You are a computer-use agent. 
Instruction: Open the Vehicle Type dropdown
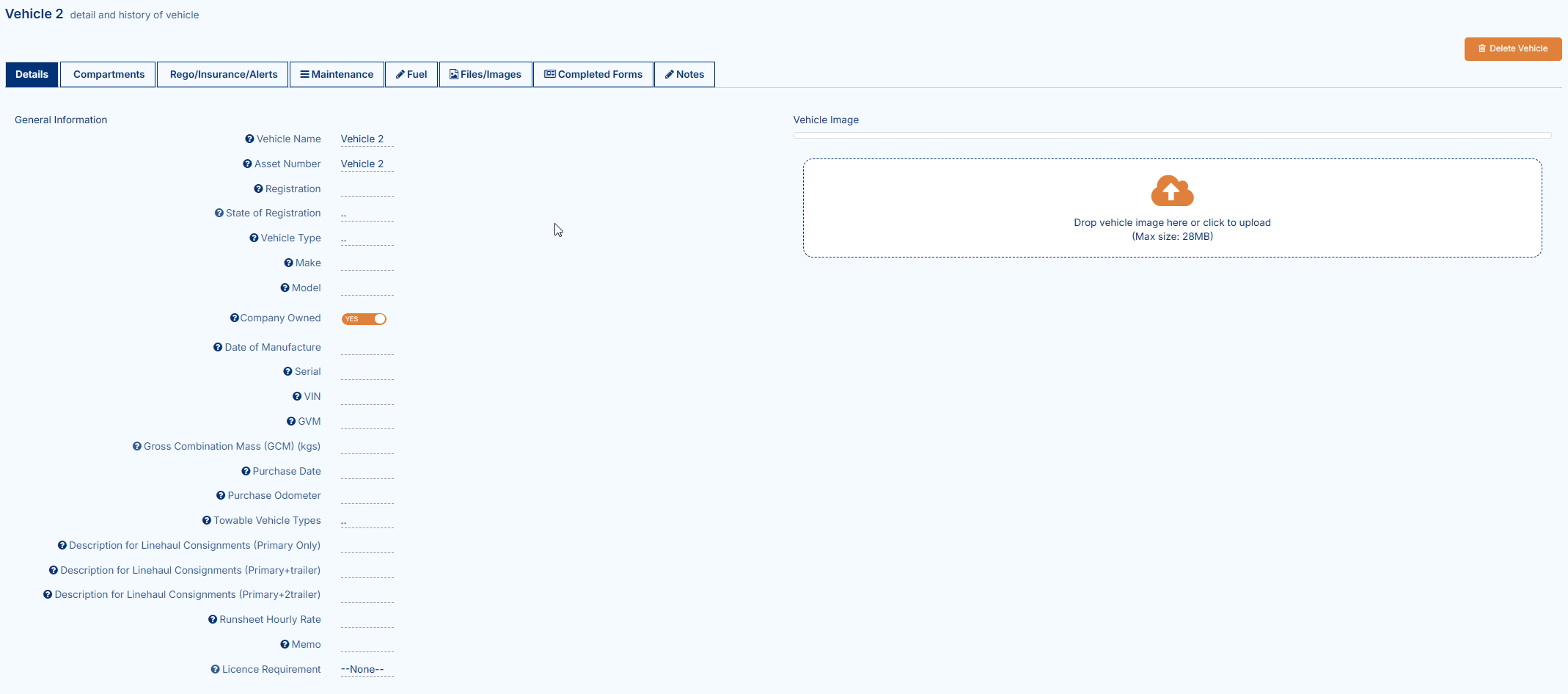pyautogui.click(x=367, y=239)
